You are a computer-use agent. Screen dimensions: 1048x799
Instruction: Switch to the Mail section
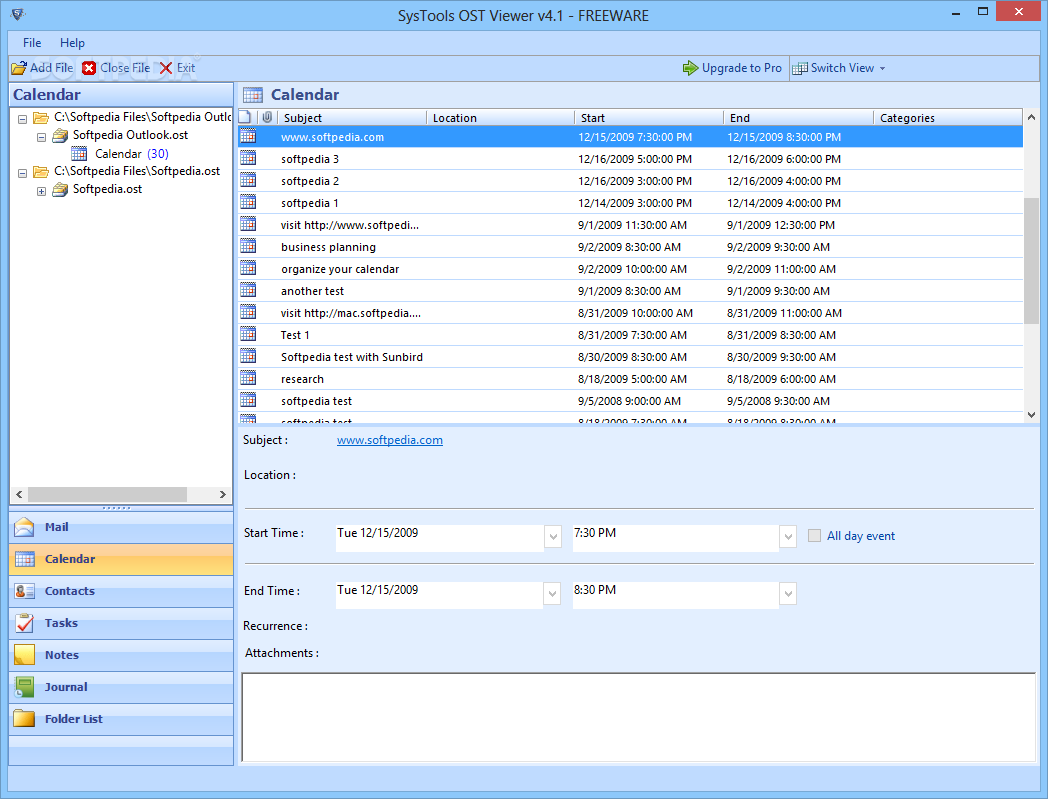coord(121,527)
